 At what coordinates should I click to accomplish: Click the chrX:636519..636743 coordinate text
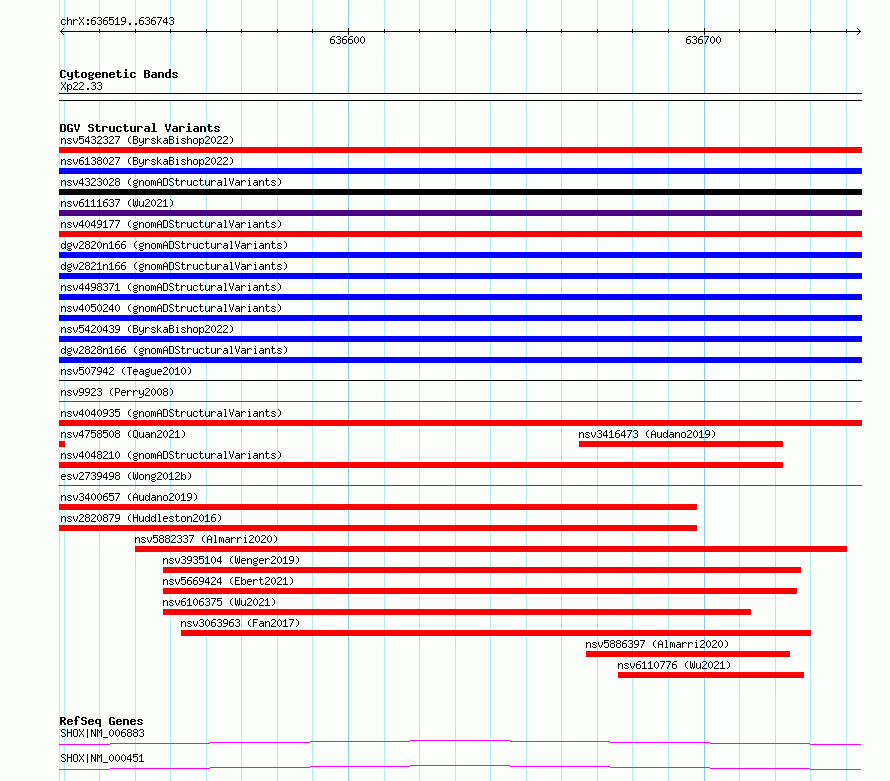click(x=117, y=21)
